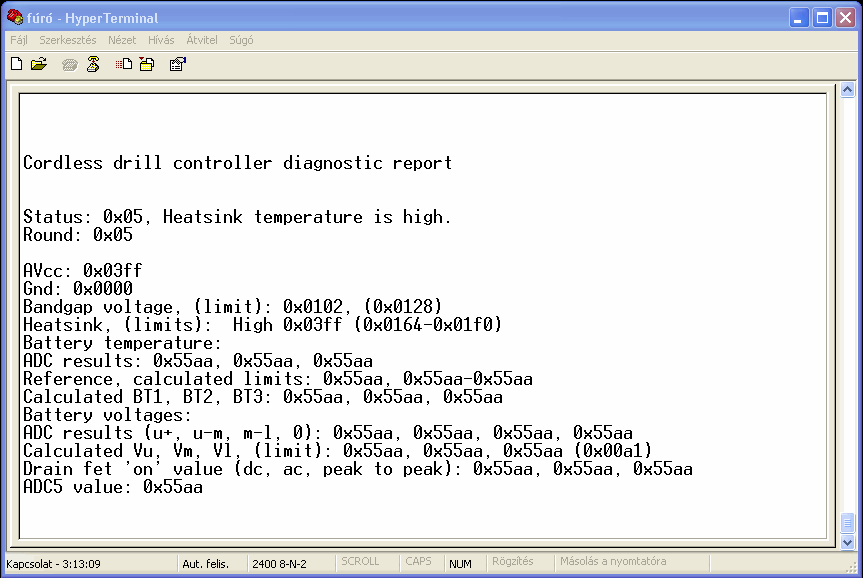This screenshot has width=863, height=578.
Task: Open the Nézet menu
Action: point(122,40)
